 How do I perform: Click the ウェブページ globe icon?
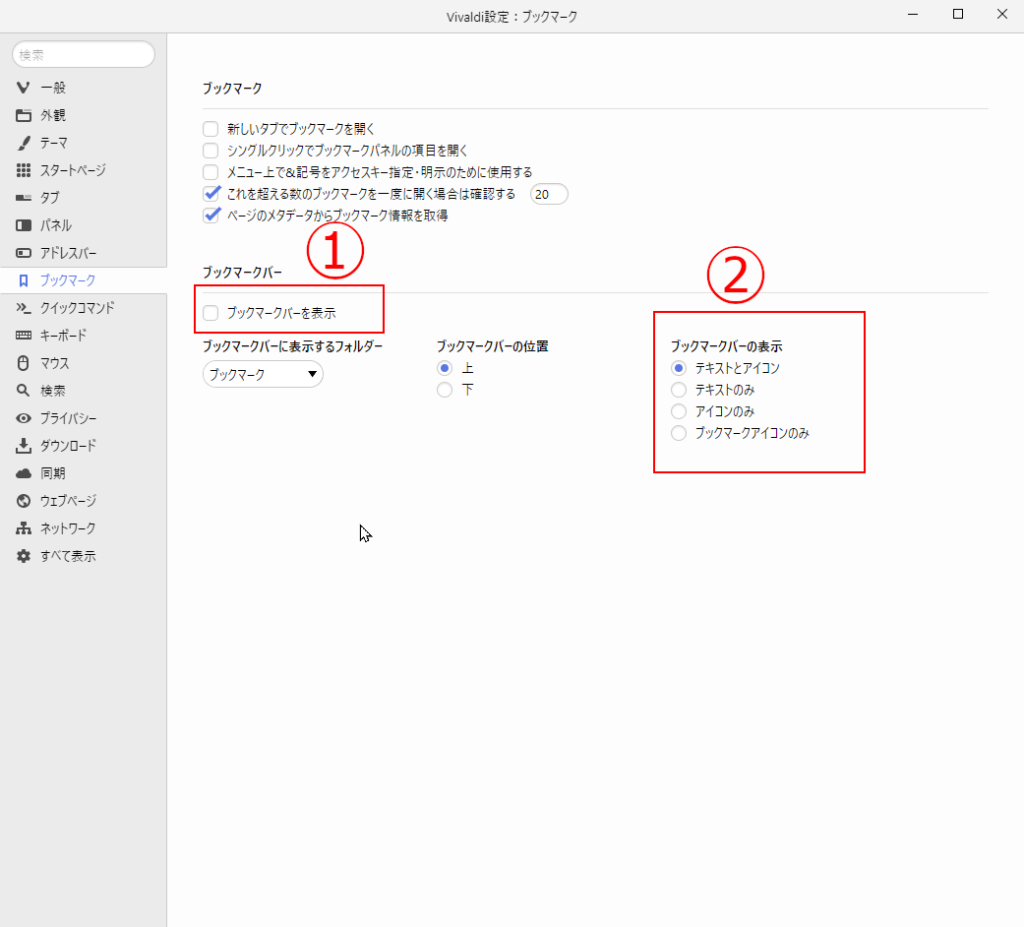(23, 501)
